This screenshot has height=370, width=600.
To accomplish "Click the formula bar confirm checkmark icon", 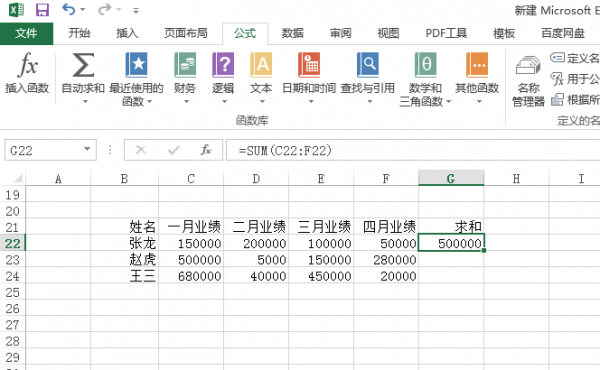I will [x=174, y=150].
